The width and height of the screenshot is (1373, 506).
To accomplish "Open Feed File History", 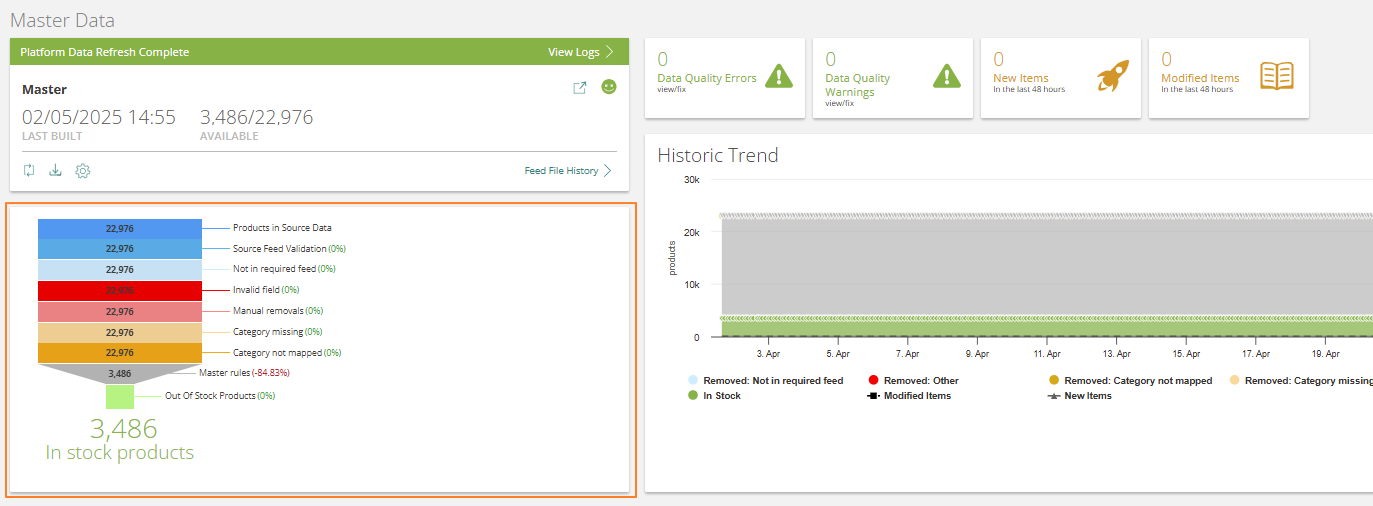I will (568, 171).
